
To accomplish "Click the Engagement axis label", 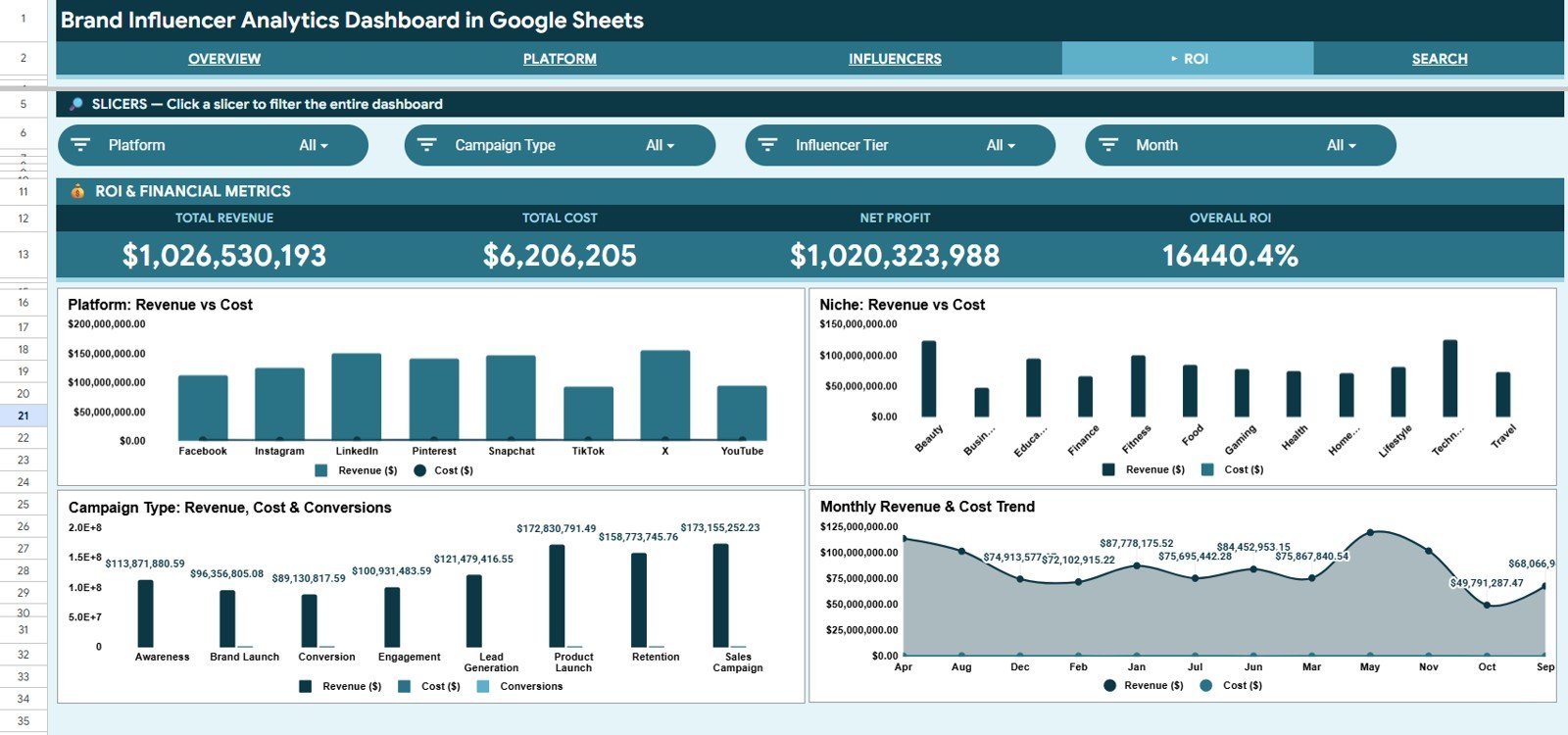I will (x=409, y=657).
